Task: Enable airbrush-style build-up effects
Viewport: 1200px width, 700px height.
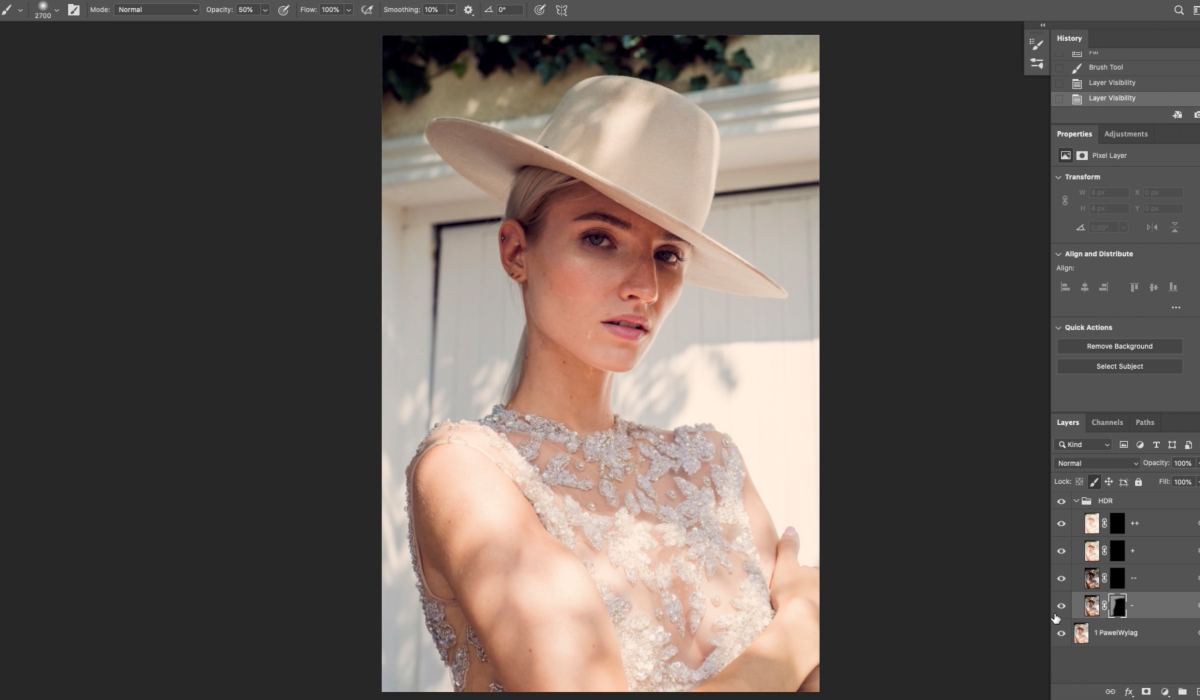Action: tap(367, 10)
